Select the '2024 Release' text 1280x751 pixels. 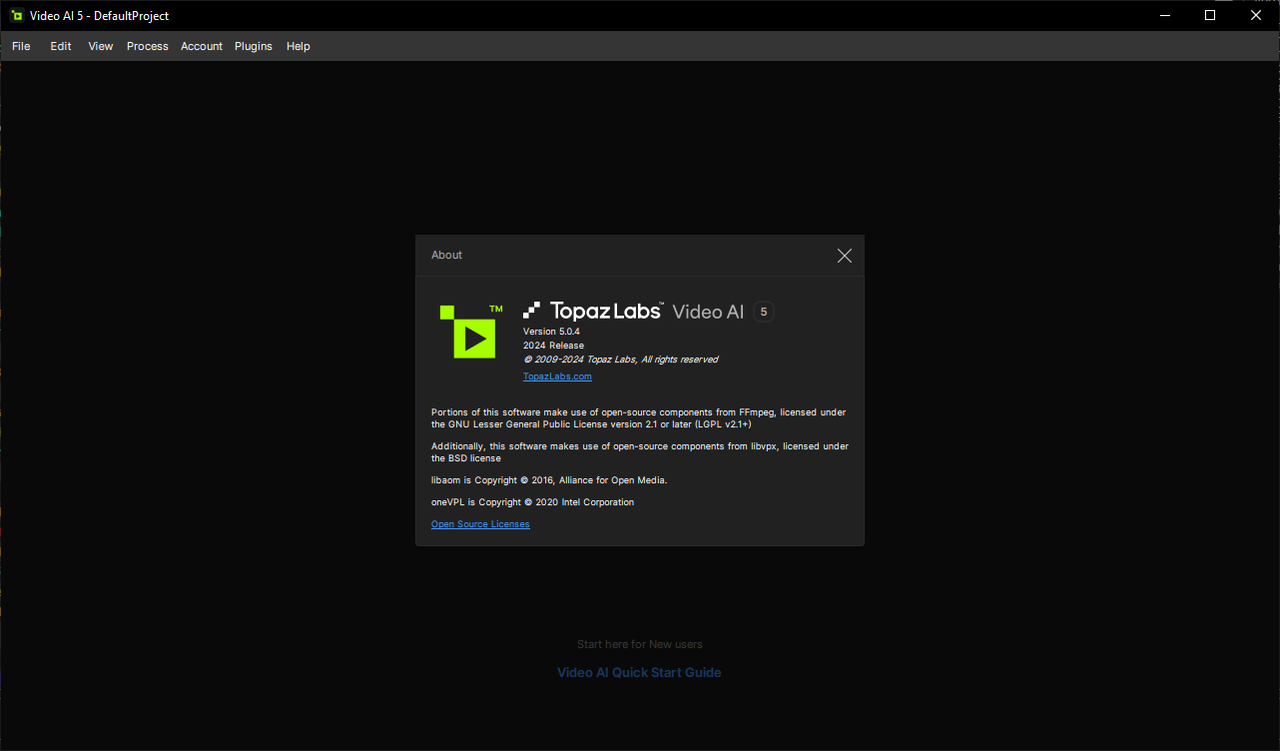point(553,345)
